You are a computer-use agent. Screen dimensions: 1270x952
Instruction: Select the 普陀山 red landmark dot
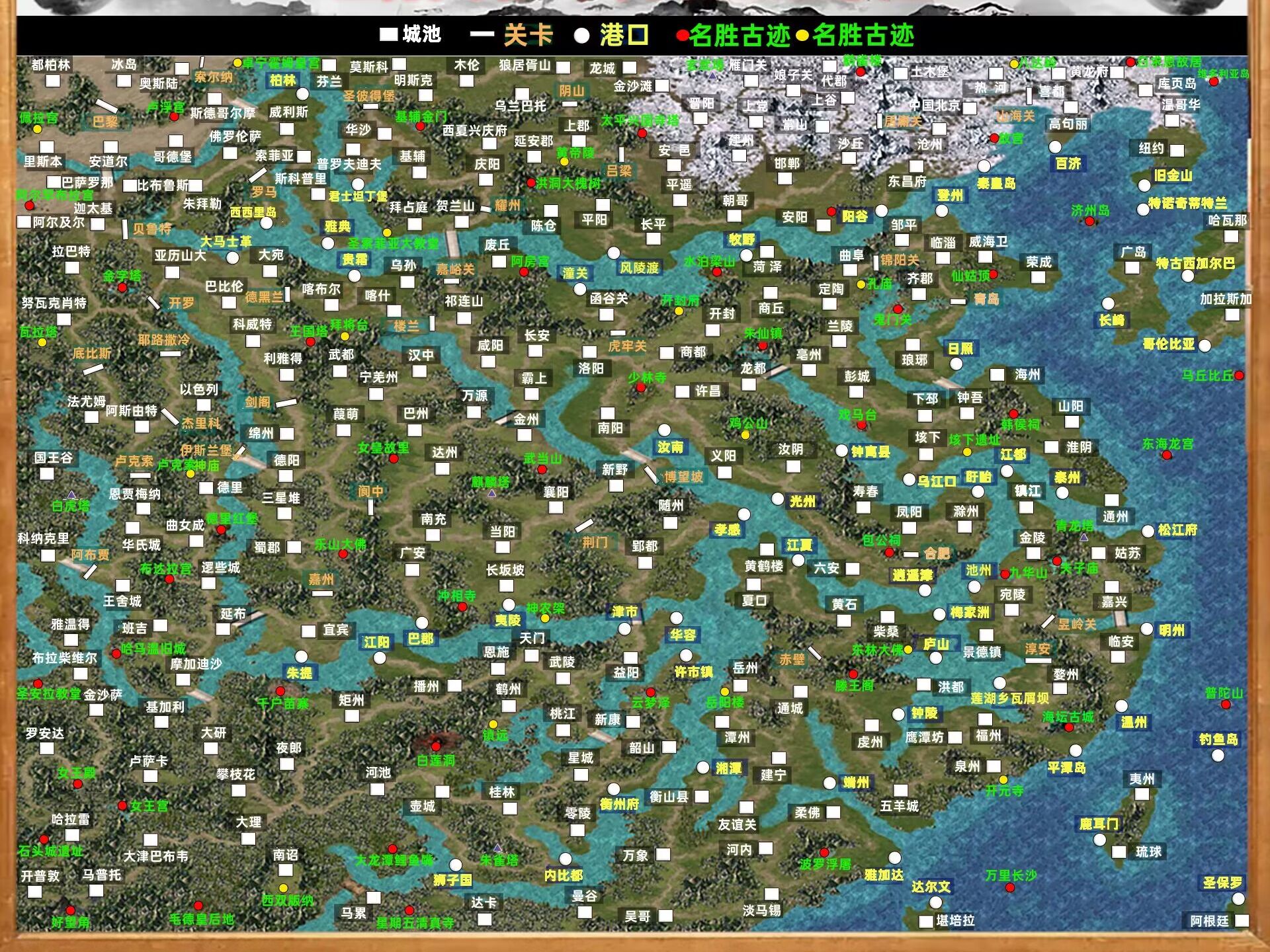click(x=1226, y=705)
